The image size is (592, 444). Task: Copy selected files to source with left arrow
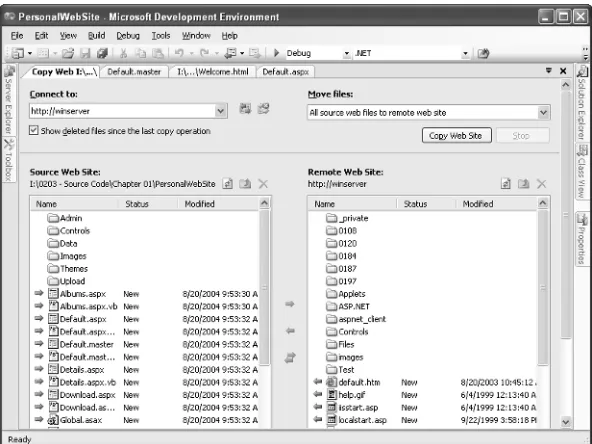pos(290,331)
